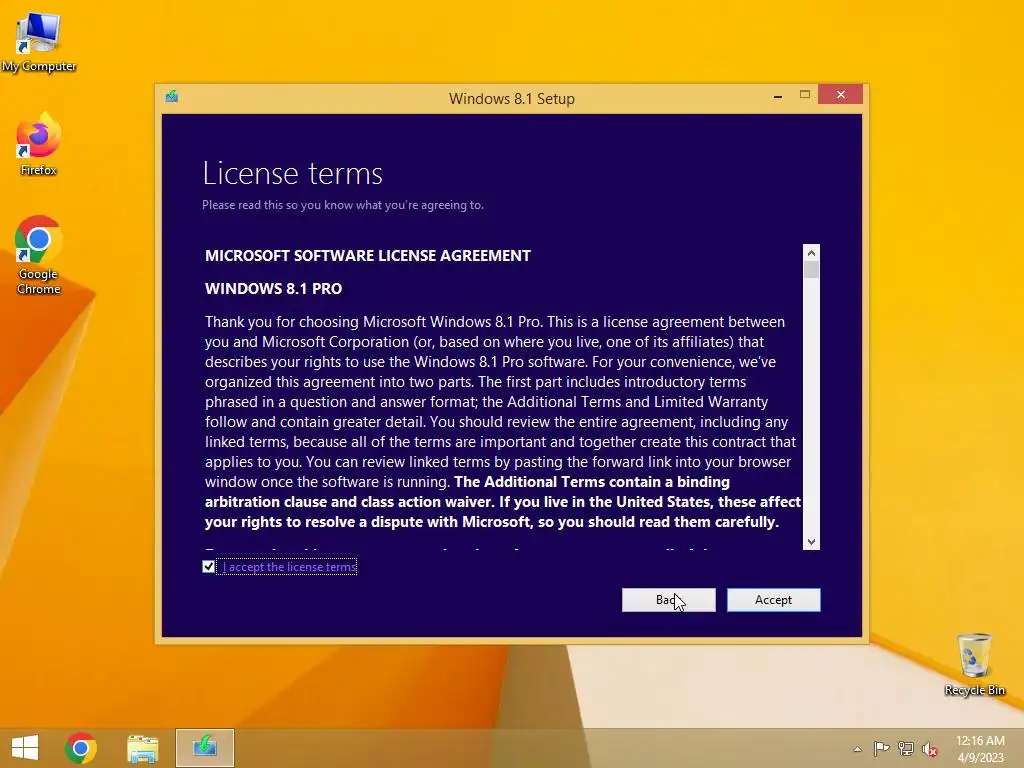This screenshot has height=768, width=1024.
Task: Select the Recycle Bin desktop icon
Action: (x=974, y=664)
